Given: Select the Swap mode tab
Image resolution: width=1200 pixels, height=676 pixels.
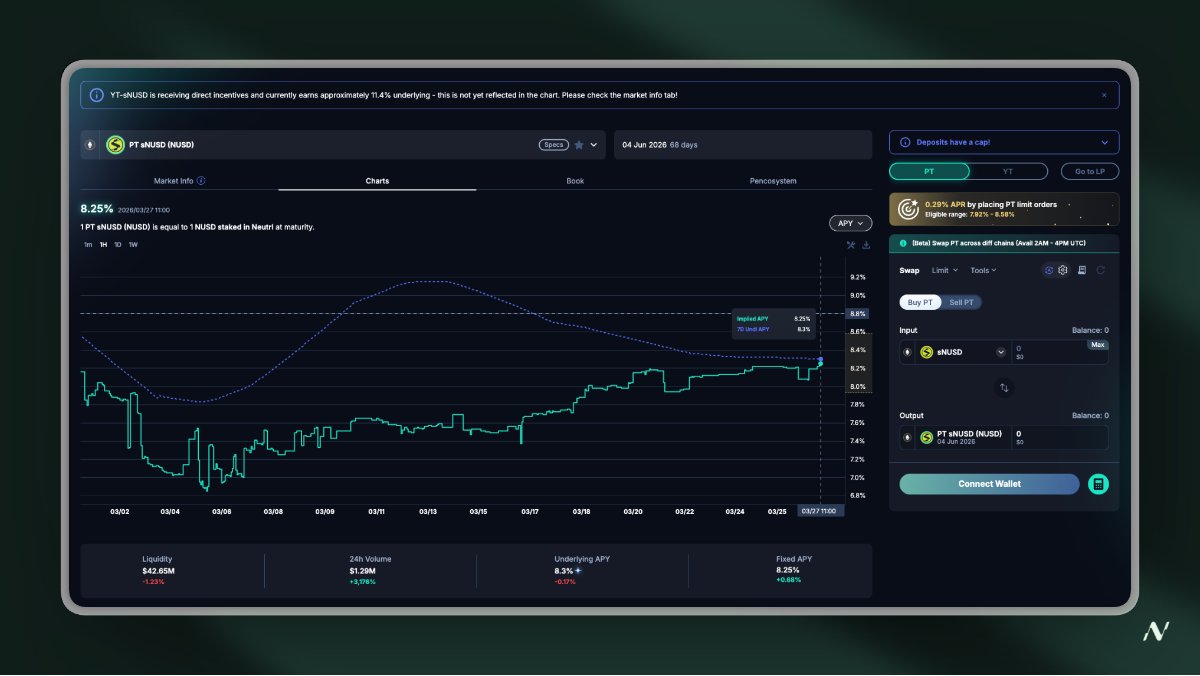Looking at the screenshot, I should click(x=909, y=270).
